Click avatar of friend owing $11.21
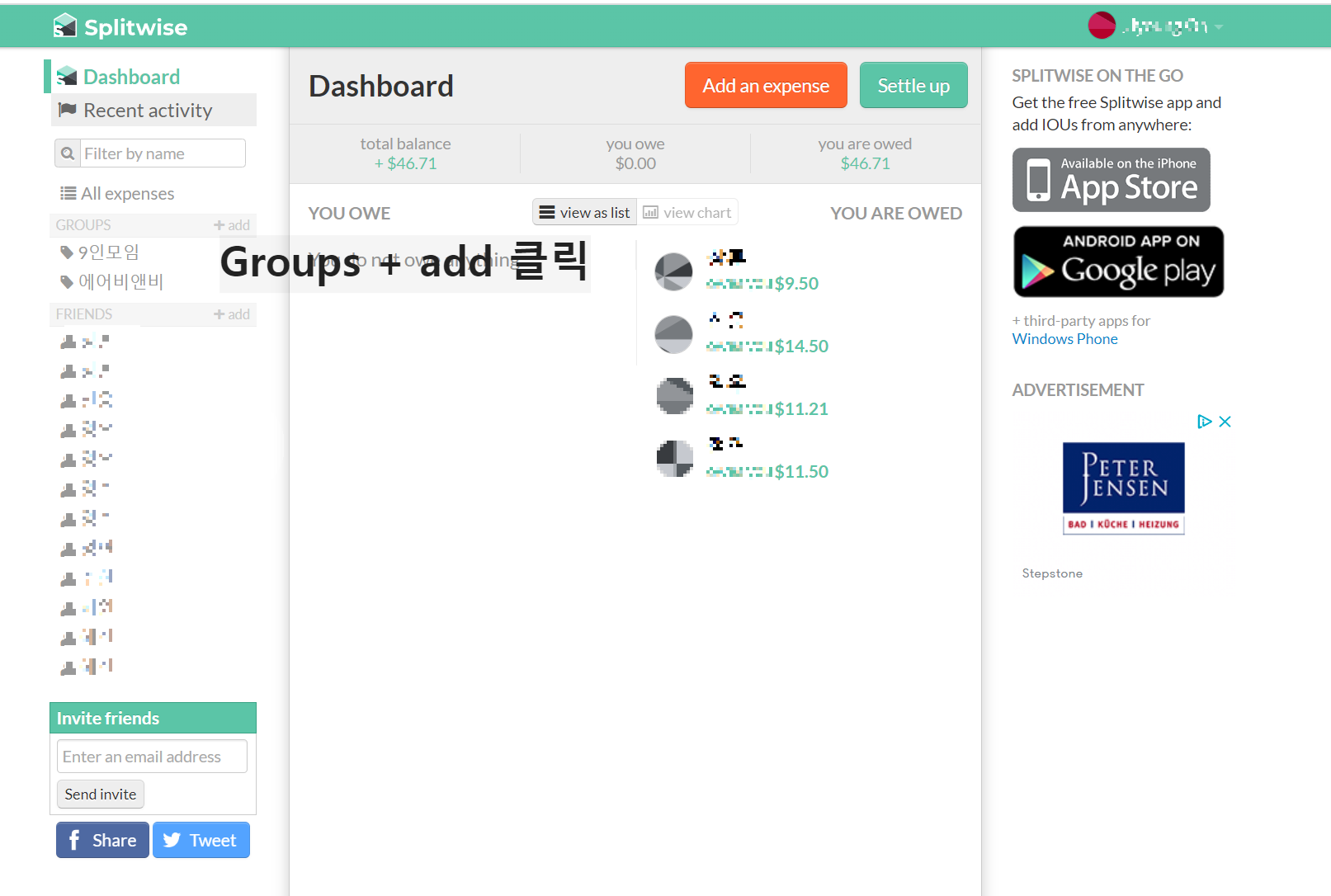Image resolution: width=1331 pixels, height=896 pixels. pyautogui.click(x=674, y=397)
